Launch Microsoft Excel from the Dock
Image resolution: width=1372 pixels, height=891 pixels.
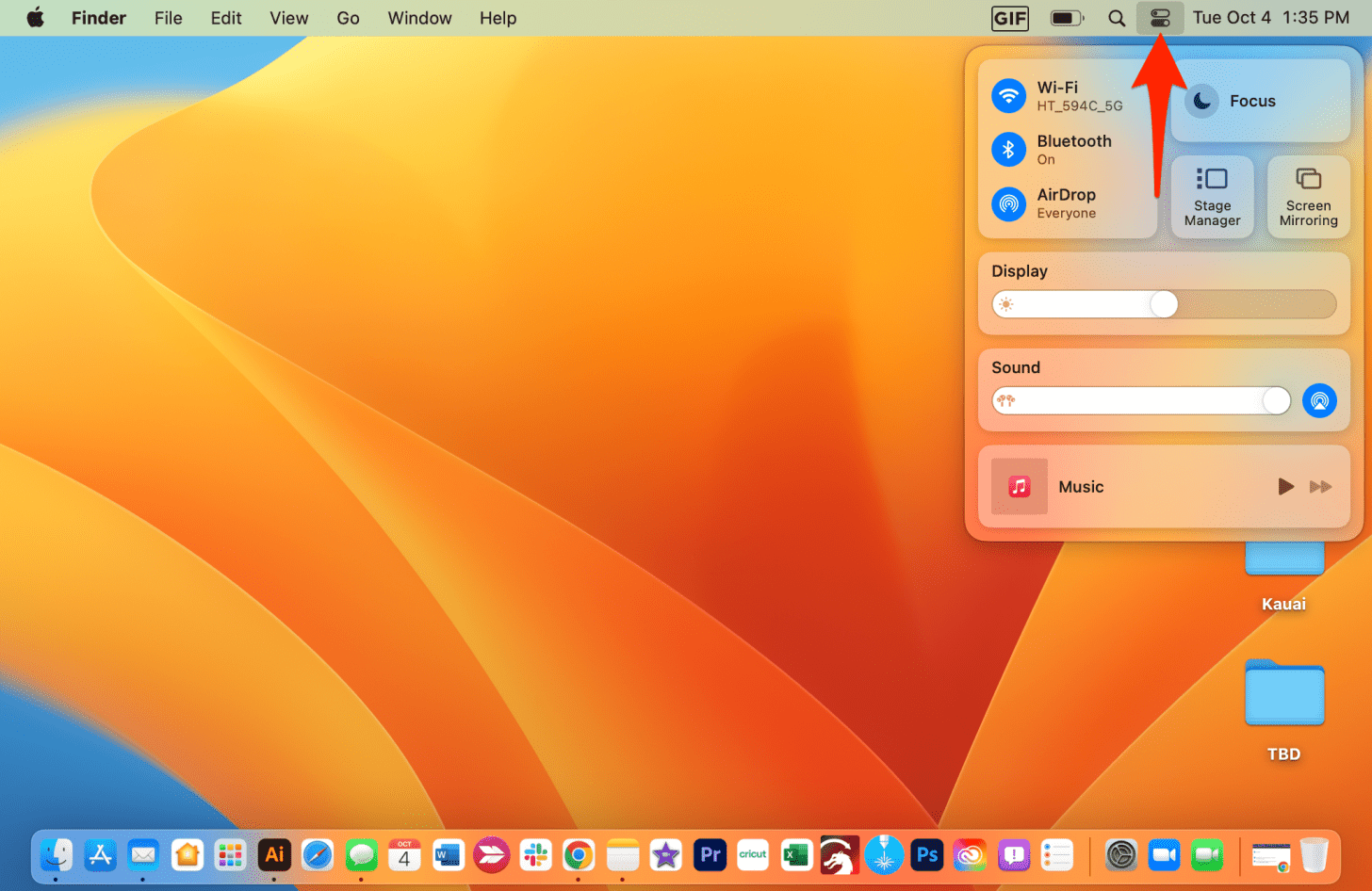796,855
